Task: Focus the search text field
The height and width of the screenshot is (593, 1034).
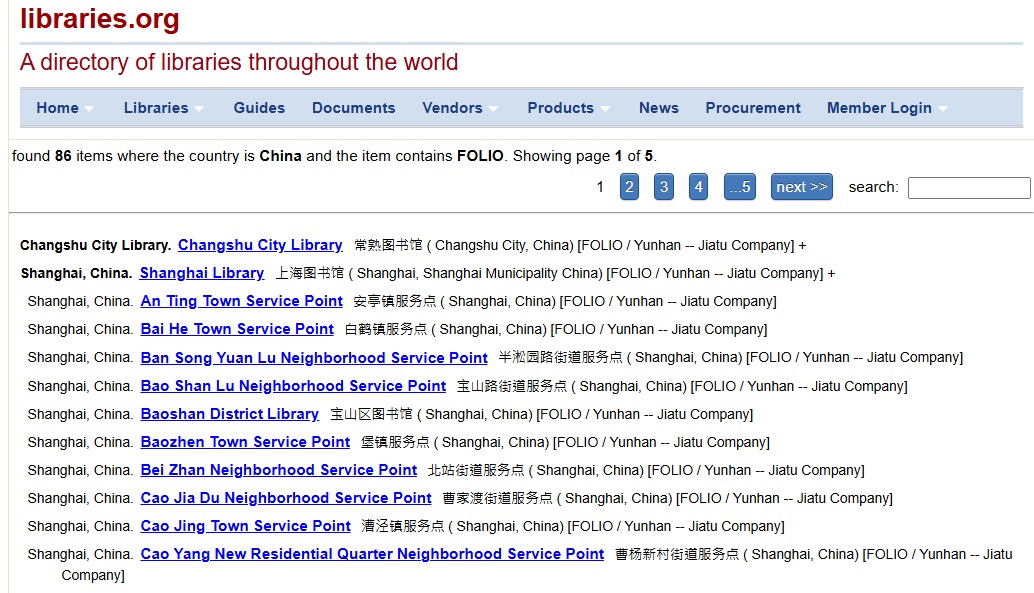Action: (968, 188)
